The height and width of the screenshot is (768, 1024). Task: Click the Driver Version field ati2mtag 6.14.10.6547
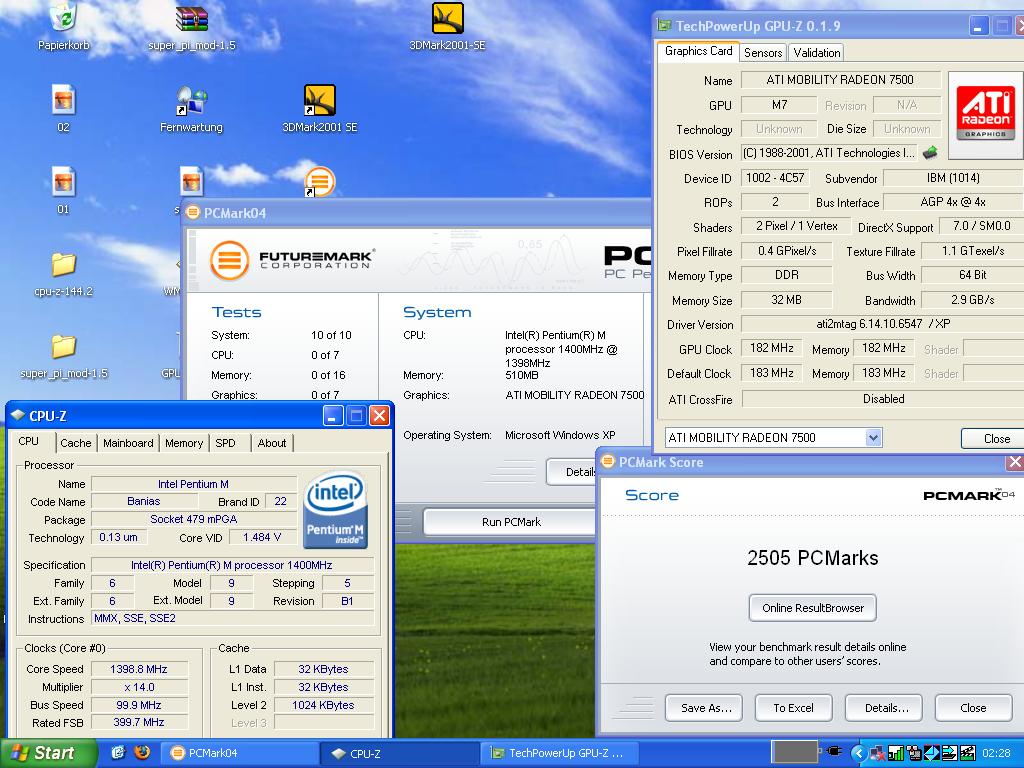pos(883,324)
